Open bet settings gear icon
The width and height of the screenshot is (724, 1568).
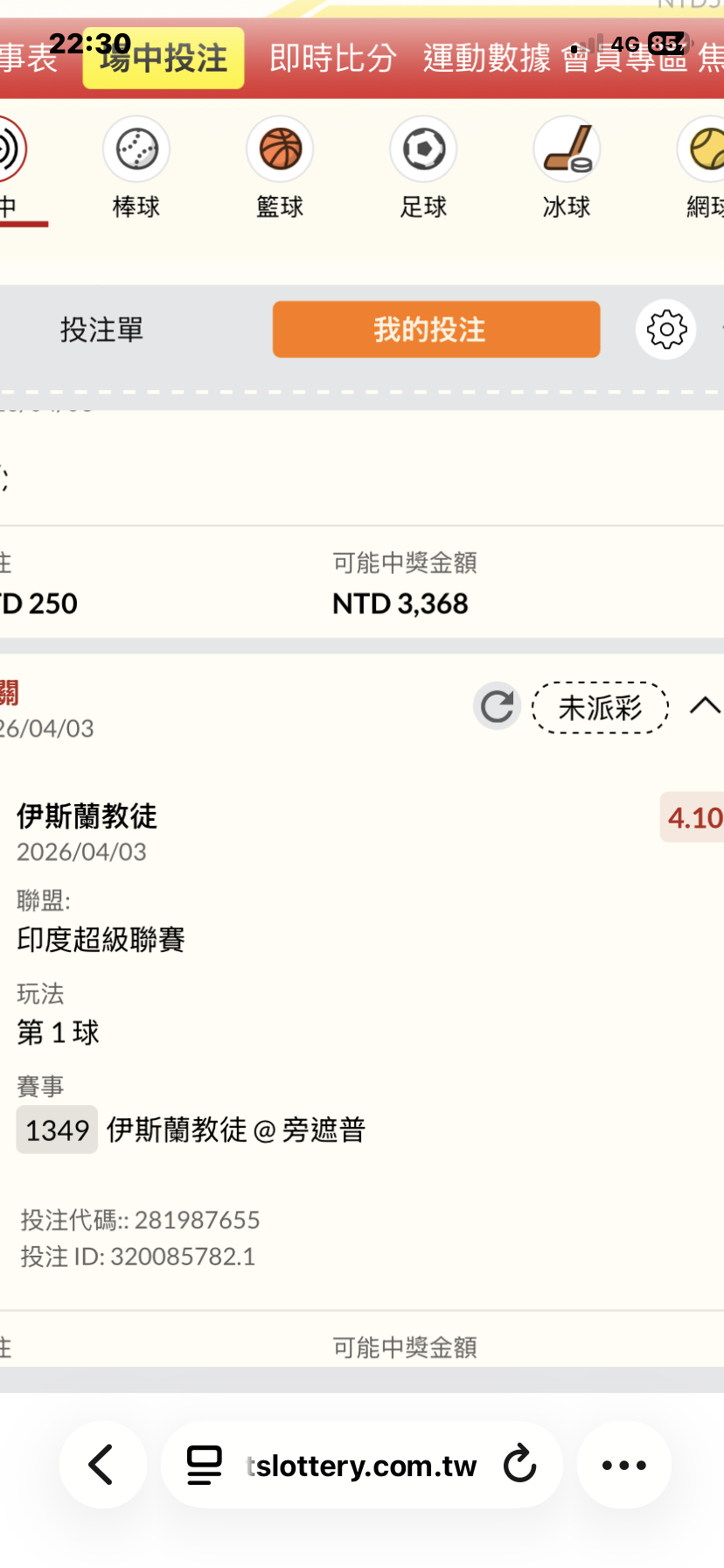click(x=666, y=330)
